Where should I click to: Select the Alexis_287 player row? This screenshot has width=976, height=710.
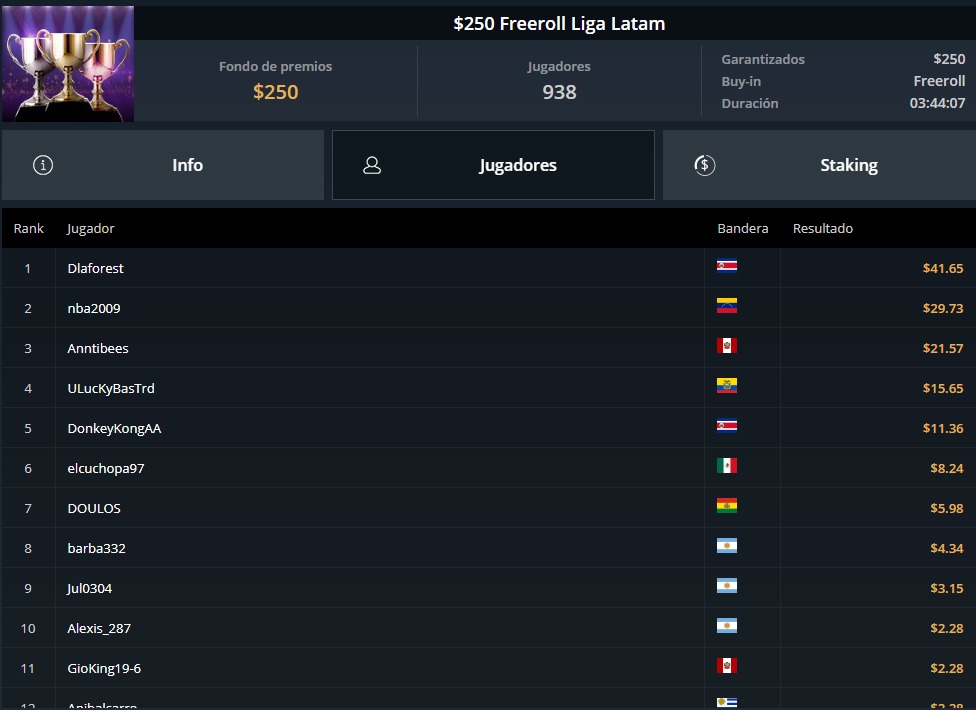click(x=99, y=628)
